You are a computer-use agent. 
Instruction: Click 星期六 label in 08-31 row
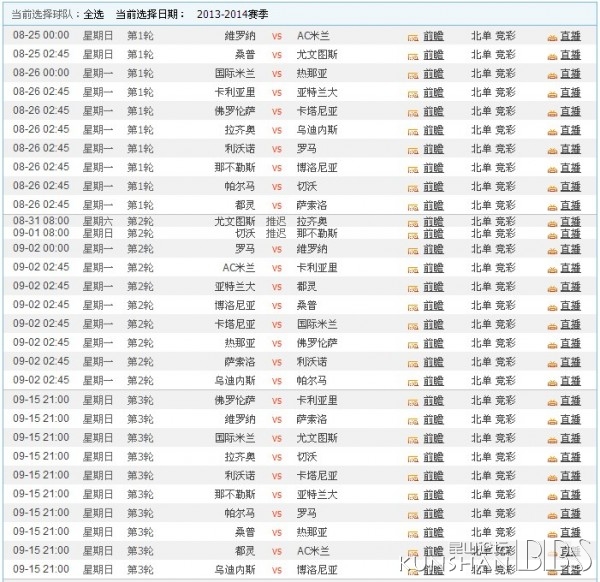(98, 222)
